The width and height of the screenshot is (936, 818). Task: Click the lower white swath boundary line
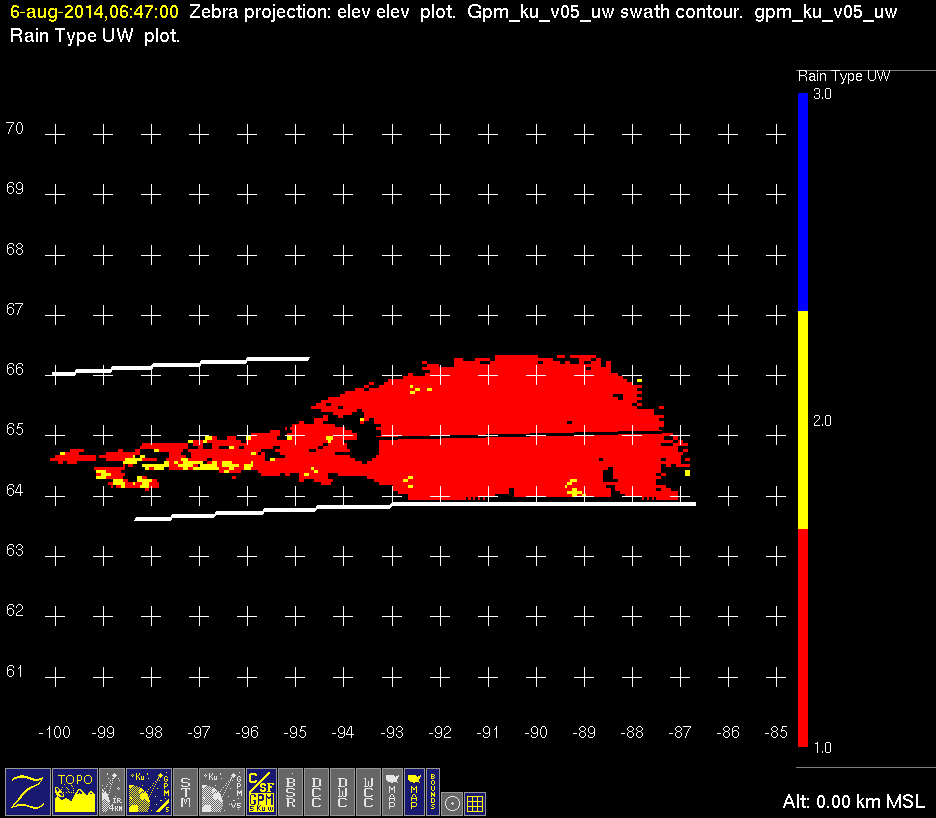click(x=415, y=511)
